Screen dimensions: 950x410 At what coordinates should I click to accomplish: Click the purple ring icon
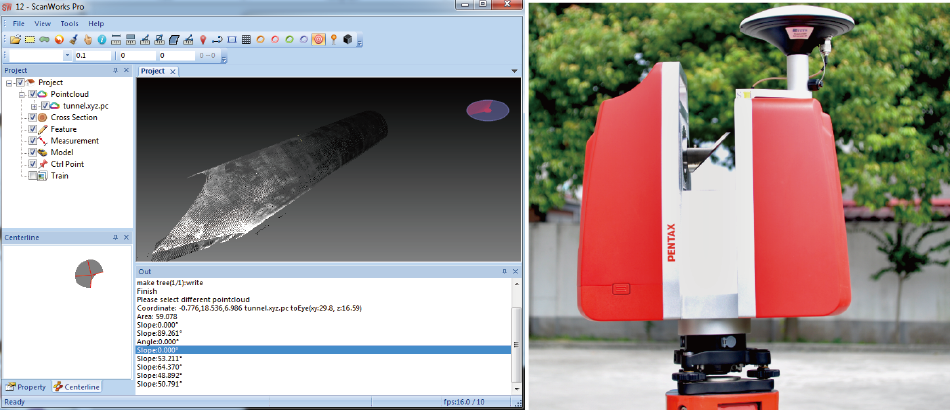[304, 39]
